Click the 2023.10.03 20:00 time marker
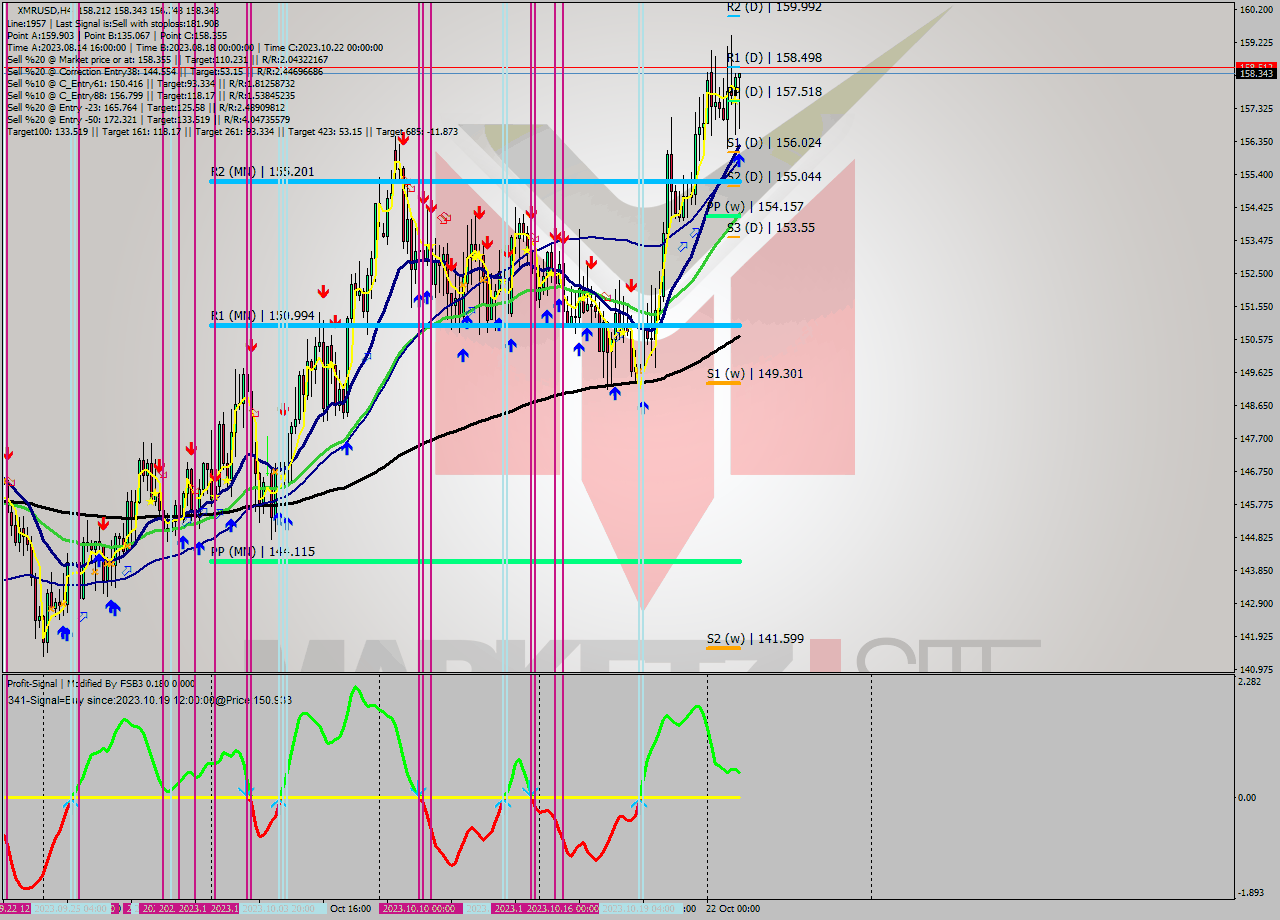The image size is (1280, 920). coord(281,909)
